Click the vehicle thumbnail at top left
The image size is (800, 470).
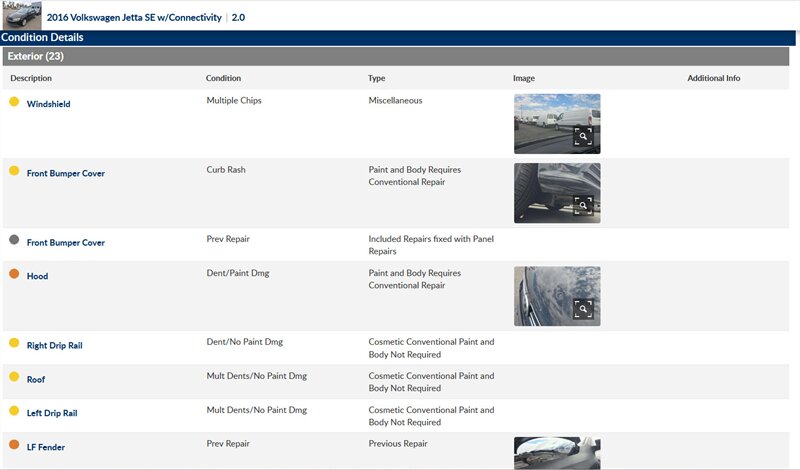click(x=21, y=16)
